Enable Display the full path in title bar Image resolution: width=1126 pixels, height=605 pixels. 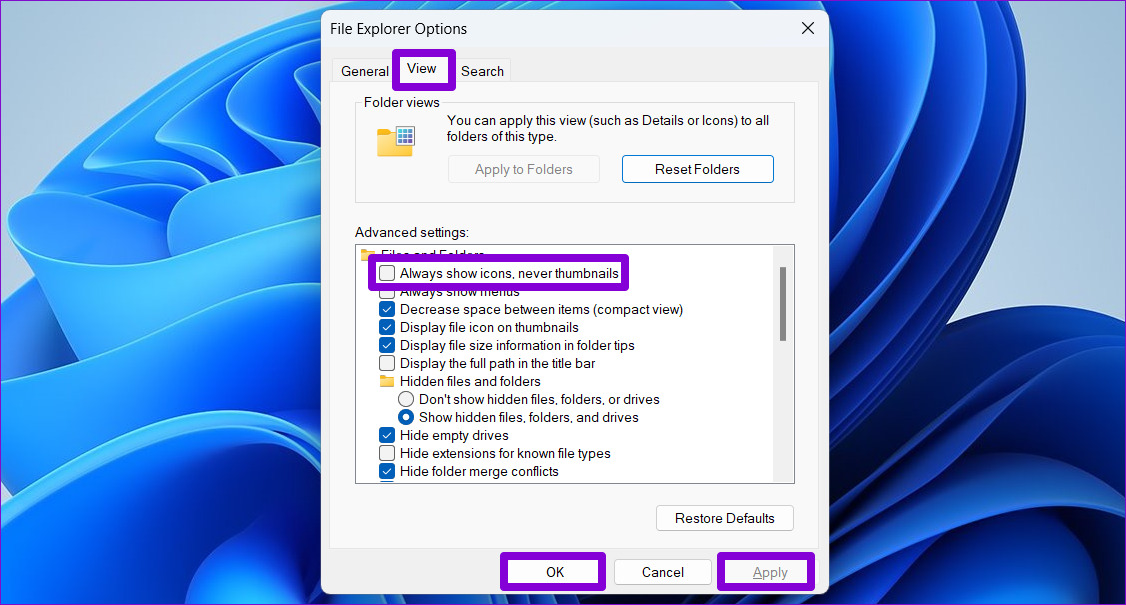point(387,363)
